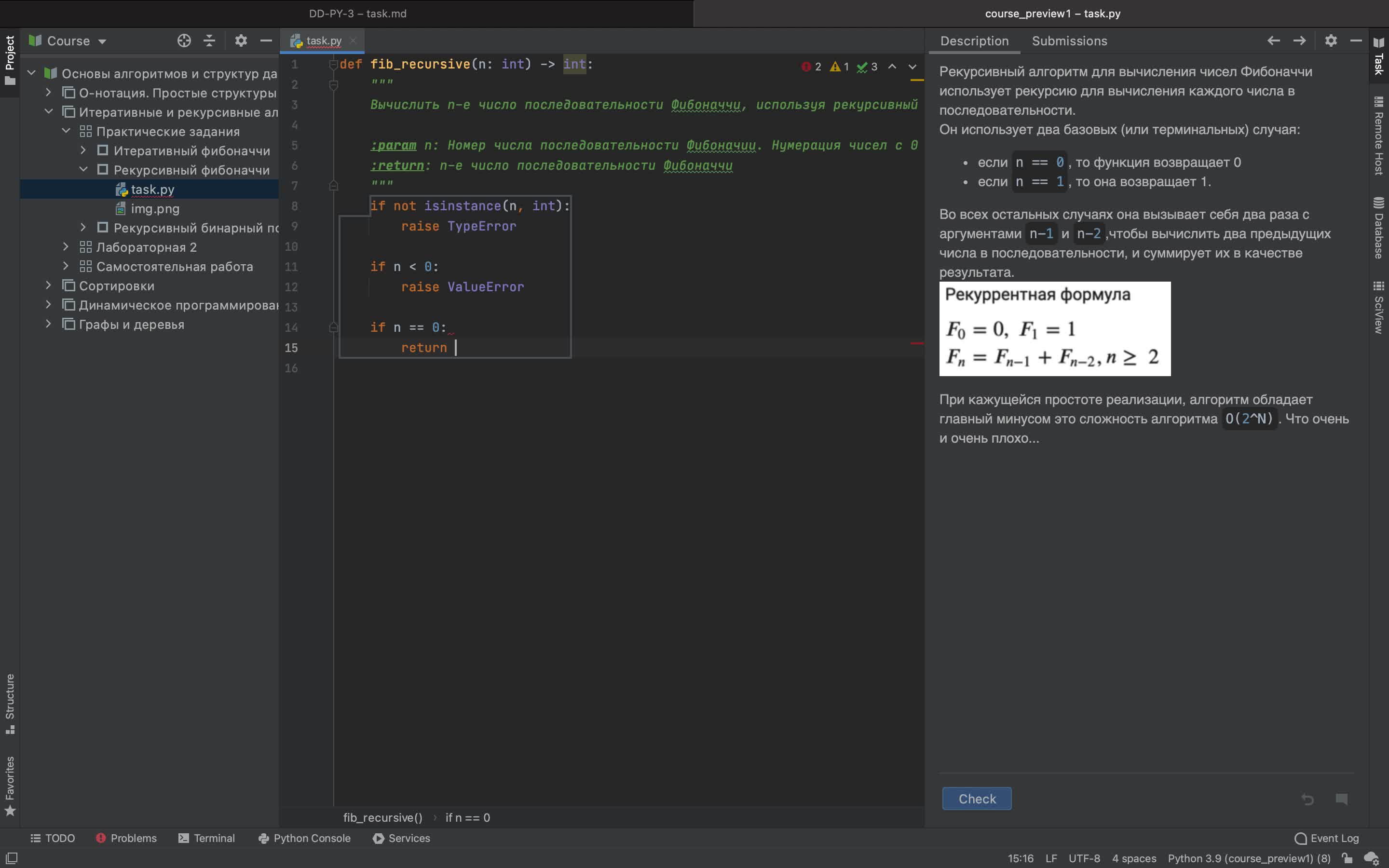
Task: Open the Database tool window
Action: click(x=1379, y=228)
